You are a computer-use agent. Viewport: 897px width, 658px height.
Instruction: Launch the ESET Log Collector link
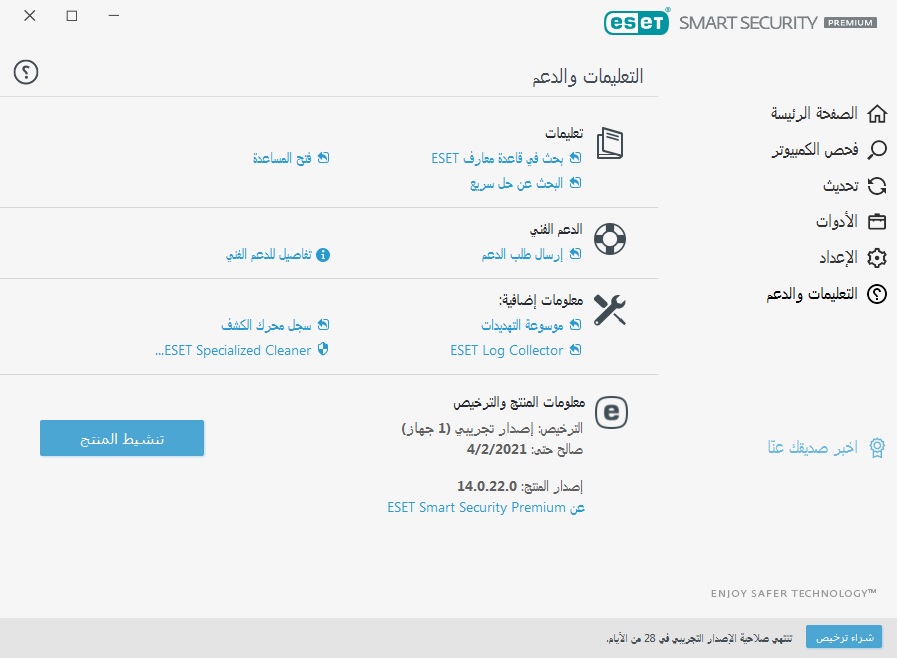click(x=515, y=350)
